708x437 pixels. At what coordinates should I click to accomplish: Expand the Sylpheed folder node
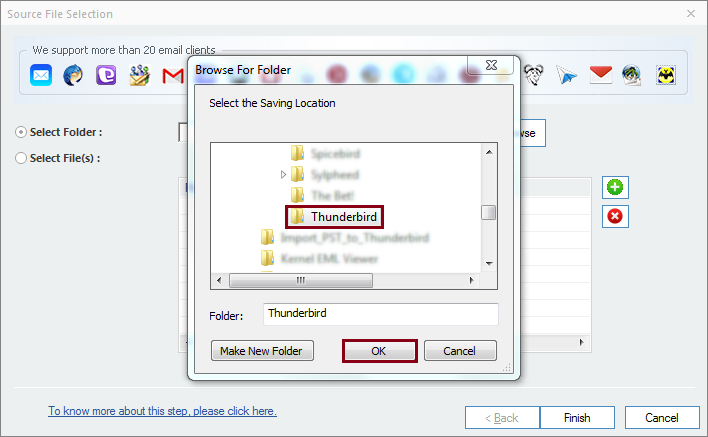tap(283, 174)
